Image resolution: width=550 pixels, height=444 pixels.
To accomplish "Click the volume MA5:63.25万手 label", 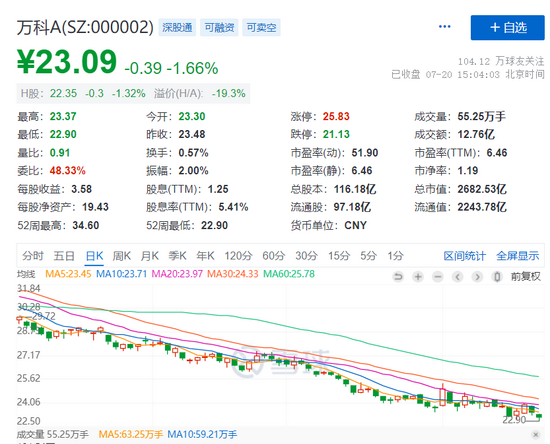I will coord(130,435).
